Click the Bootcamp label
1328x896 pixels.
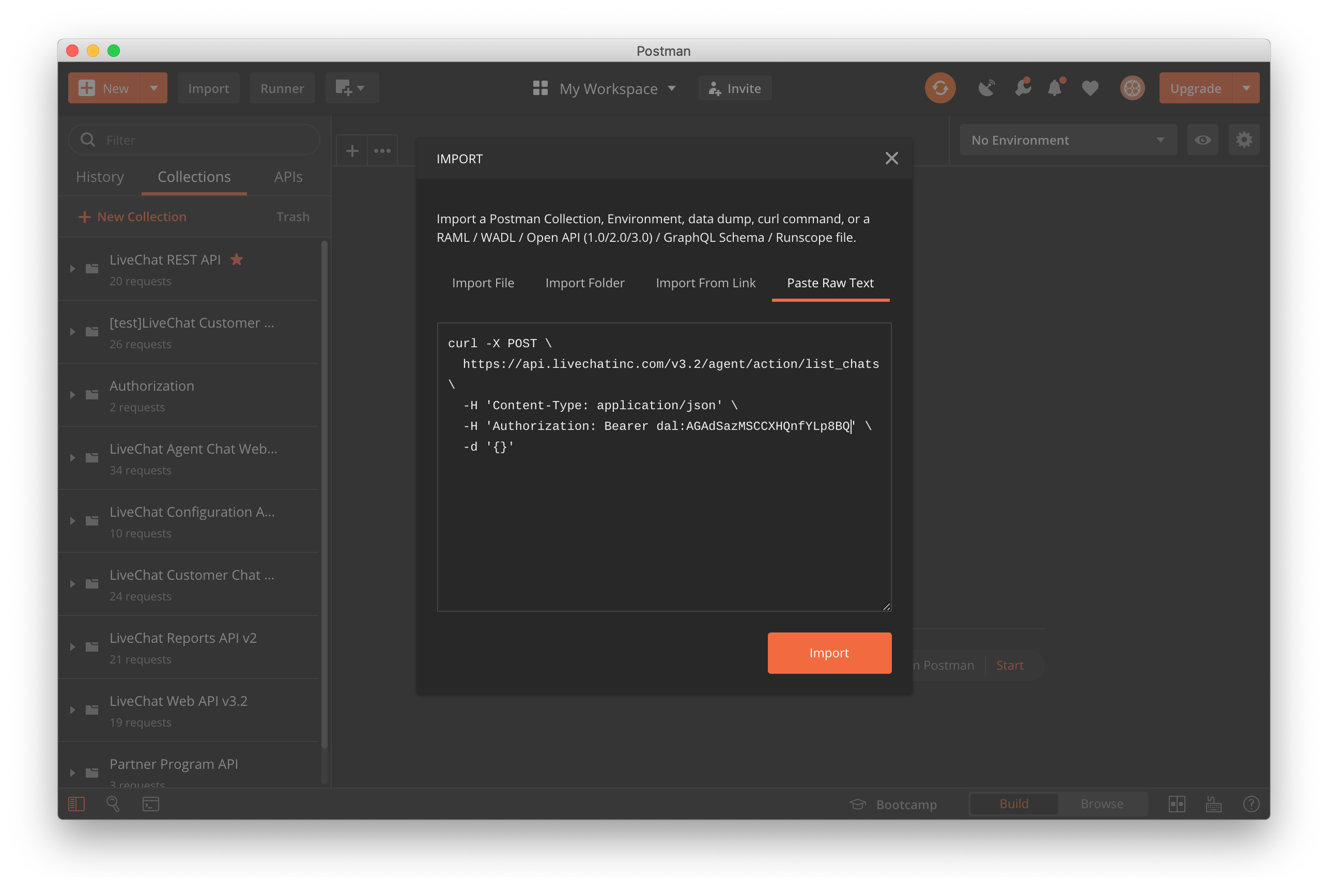[x=906, y=804]
